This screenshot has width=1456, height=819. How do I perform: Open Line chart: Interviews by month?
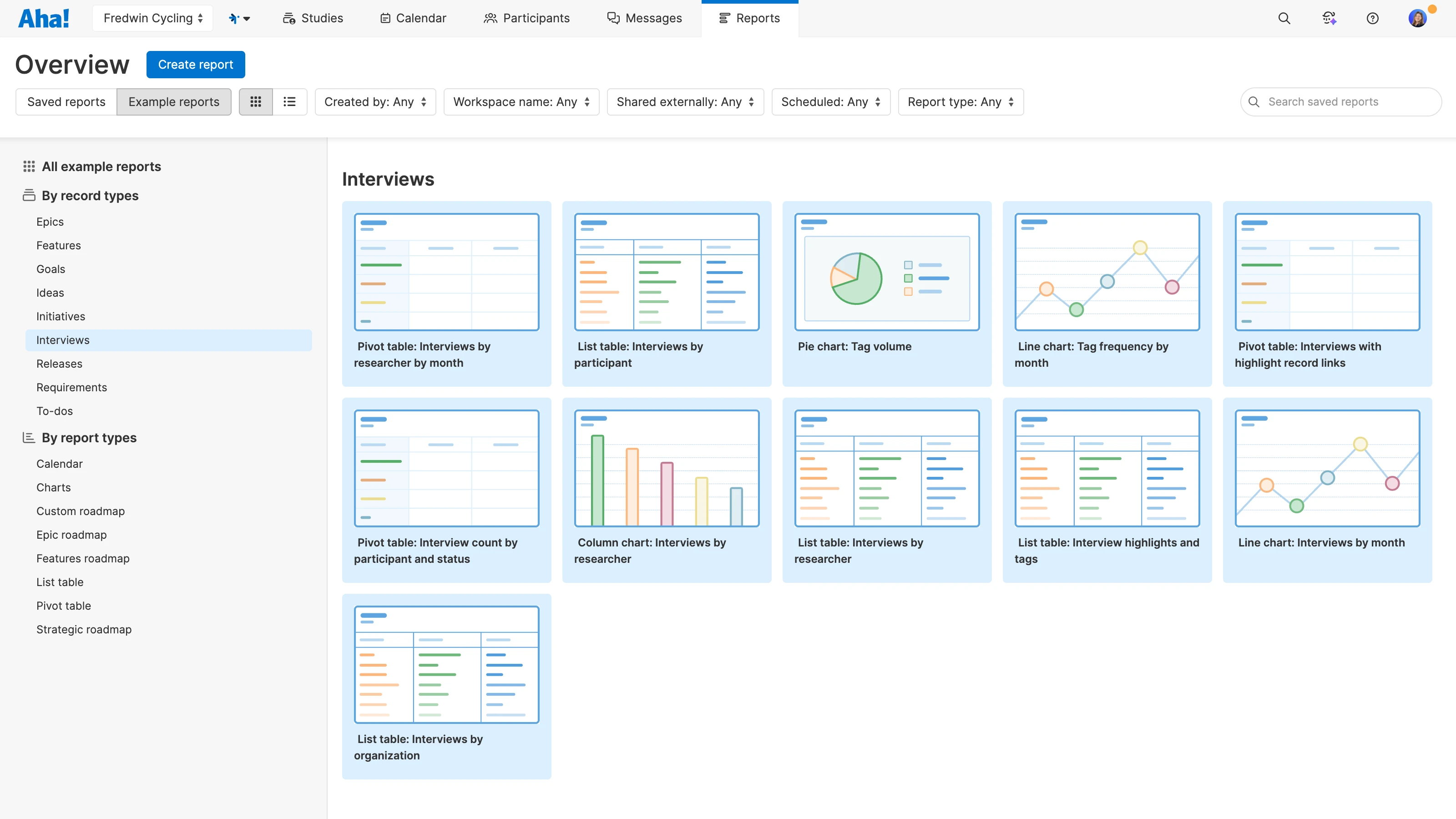pos(1327,490)
